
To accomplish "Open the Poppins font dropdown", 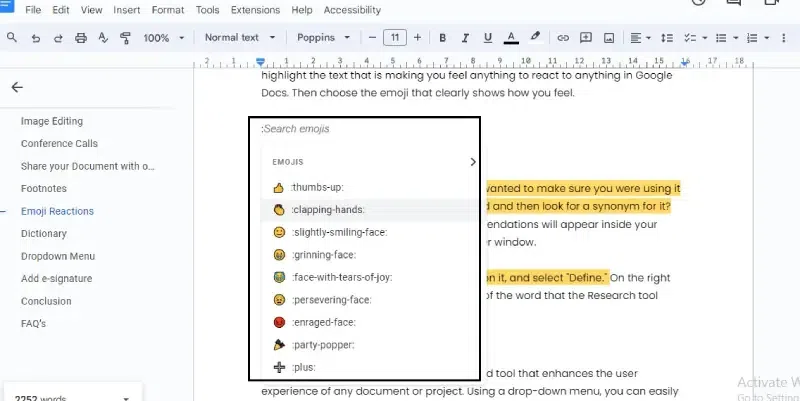I will tap(323, 37).
